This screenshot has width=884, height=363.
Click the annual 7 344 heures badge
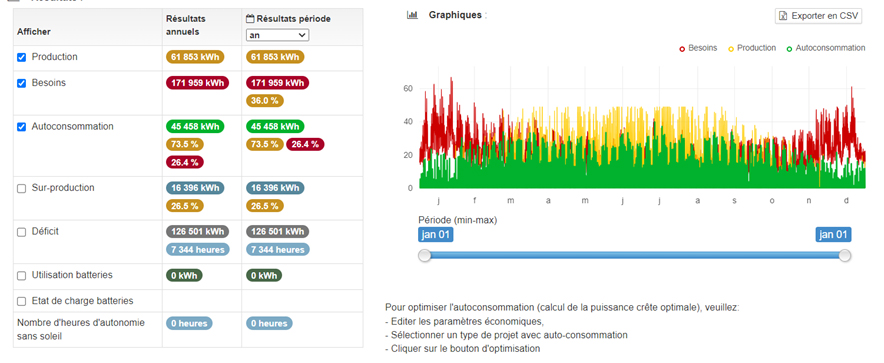(x=197, y=249)
